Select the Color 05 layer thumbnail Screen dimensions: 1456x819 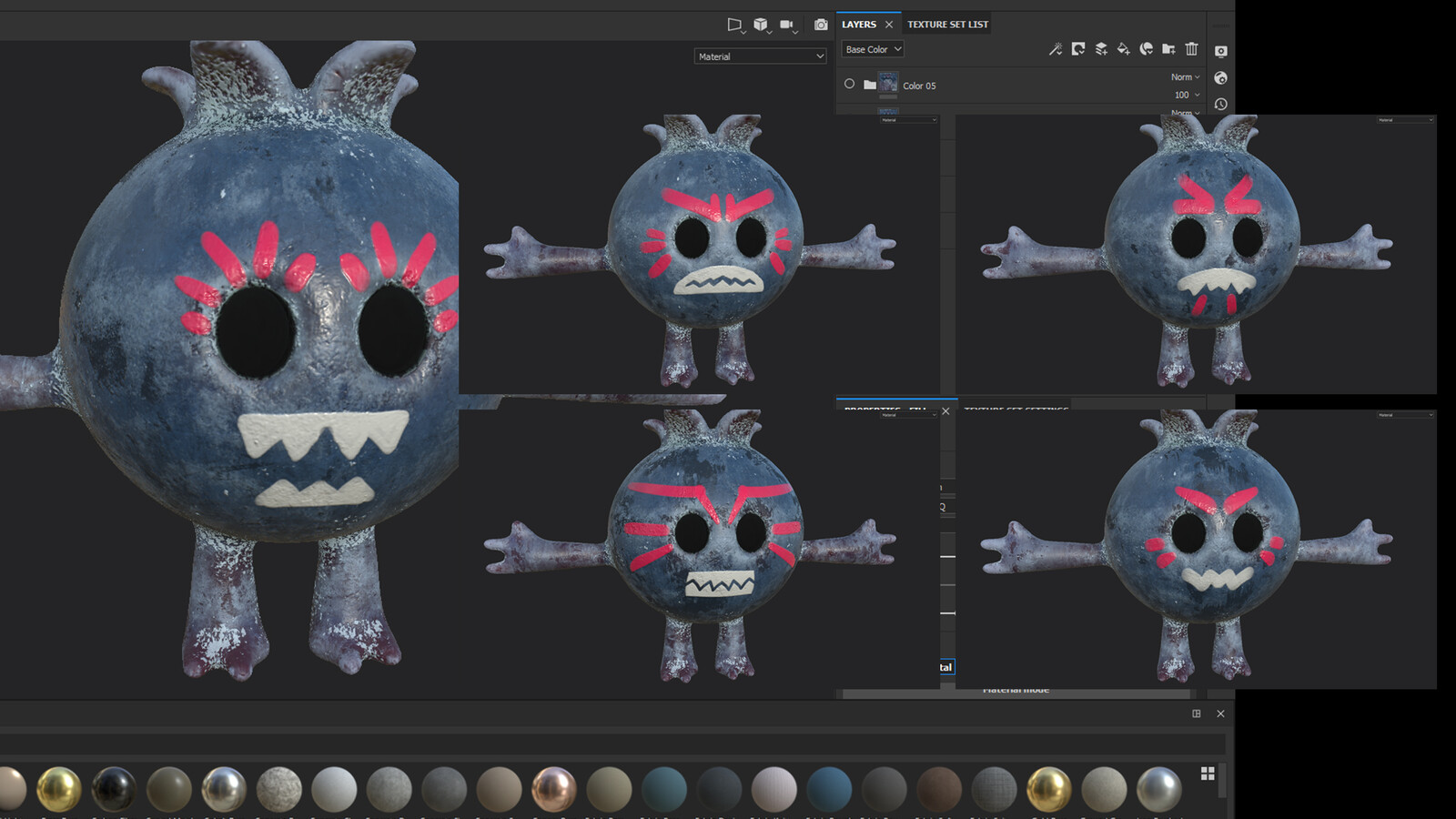(x=888, y=84)
